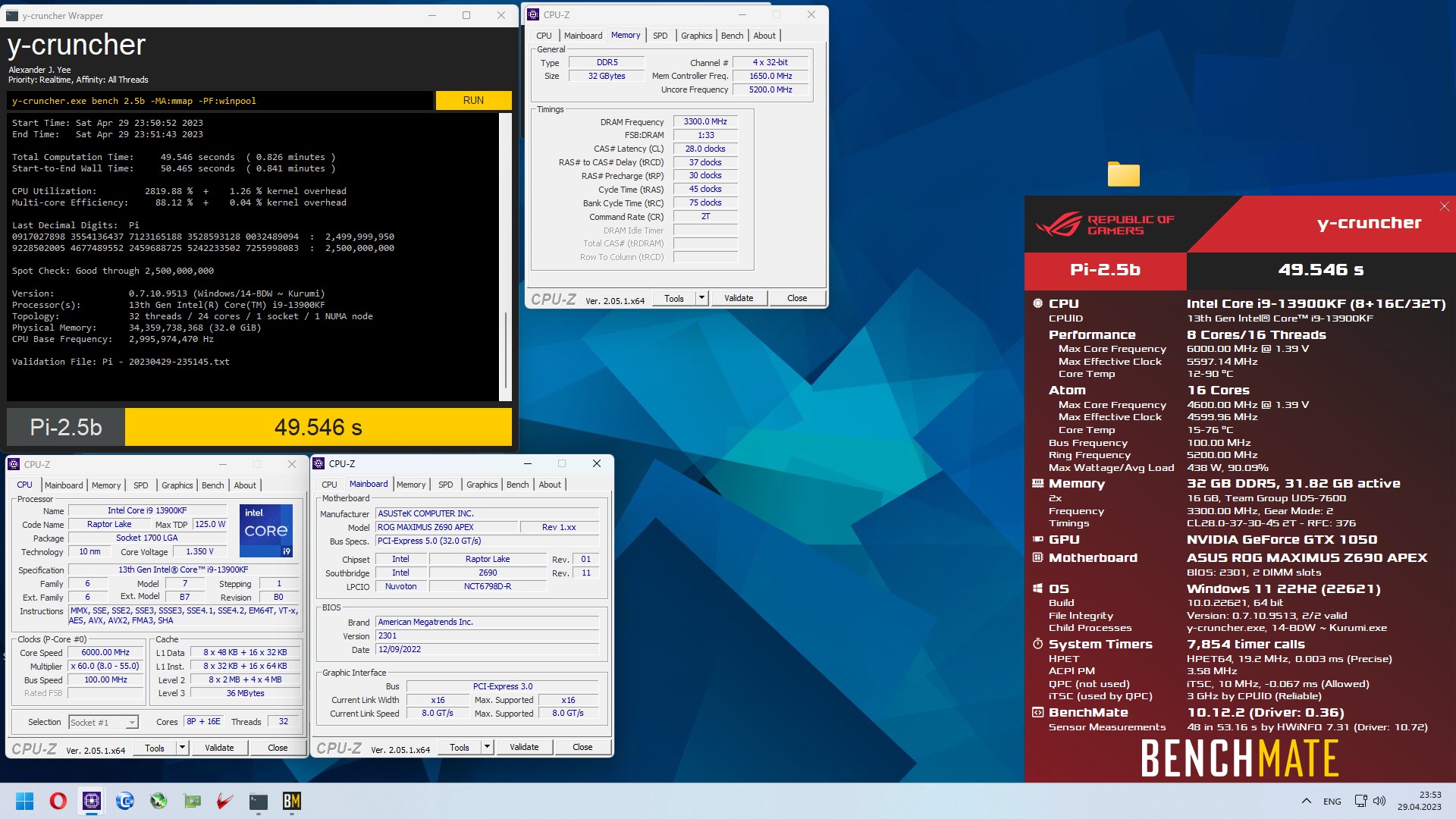
Task: Launch Opera browser from the taskbar
Action: 58,801
